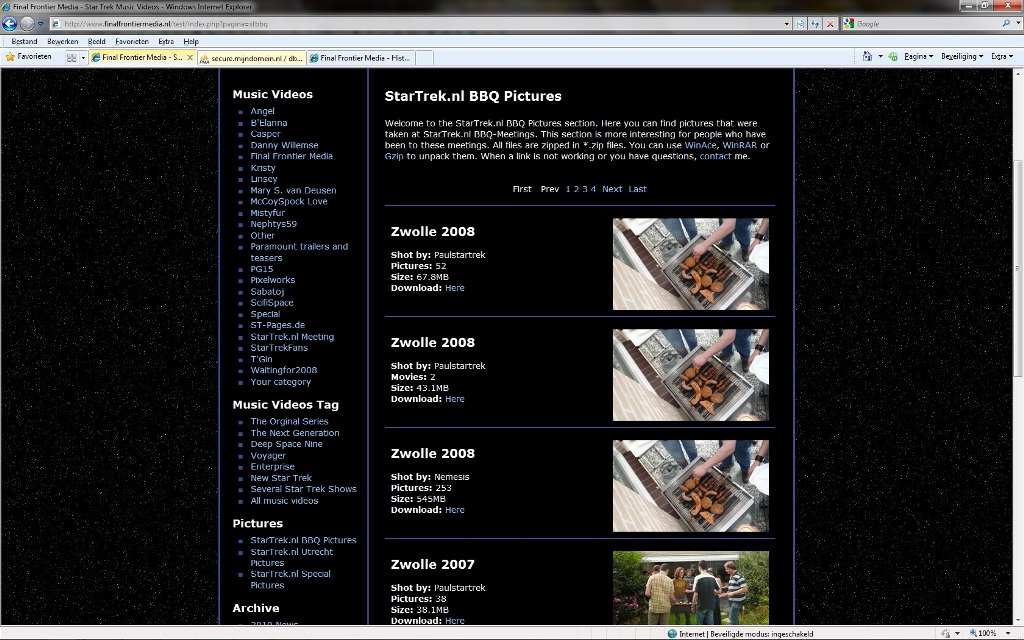Go to pagination page 2
Image resolution: width=1024 pixels, height=640 pixels.
[x=576, y=189]
